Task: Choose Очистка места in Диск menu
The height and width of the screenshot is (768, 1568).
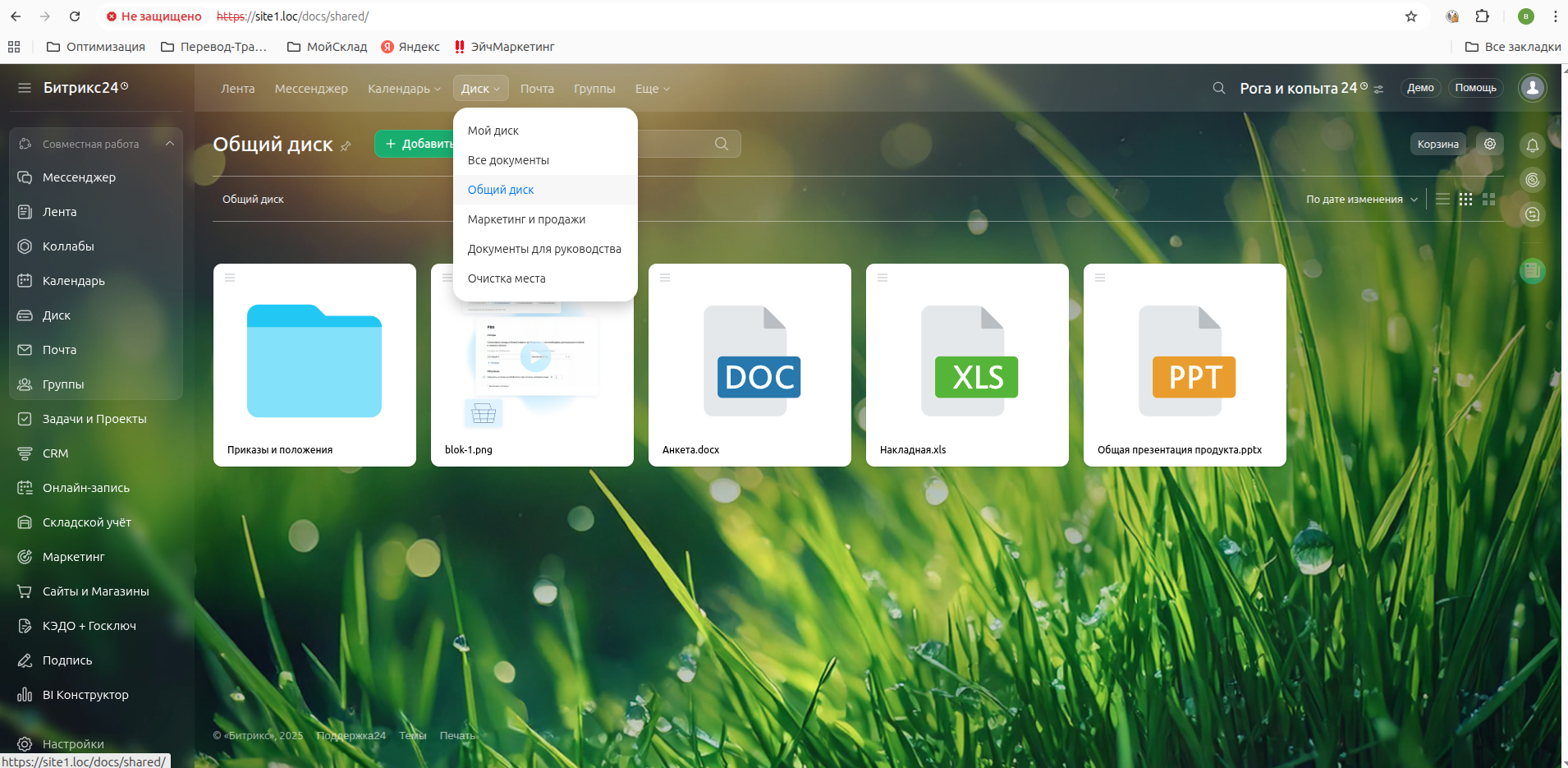Action: coord(507,278)
